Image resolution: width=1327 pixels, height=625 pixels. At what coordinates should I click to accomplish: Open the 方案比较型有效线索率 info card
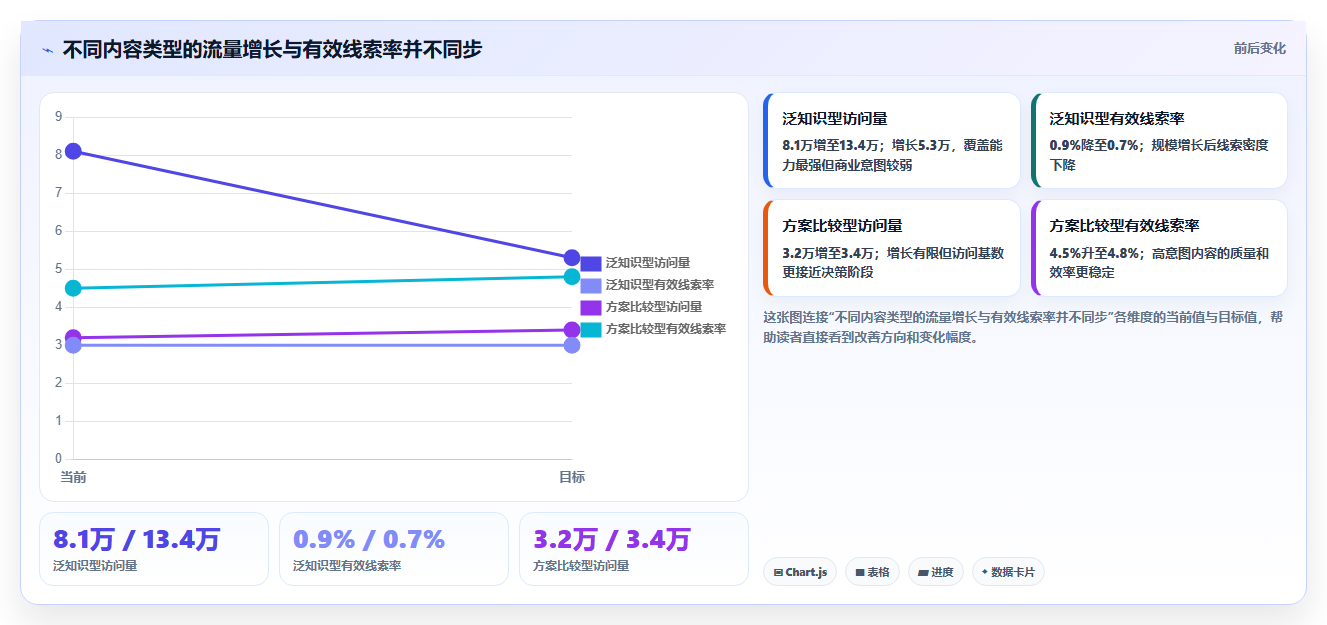point(1159,248)
